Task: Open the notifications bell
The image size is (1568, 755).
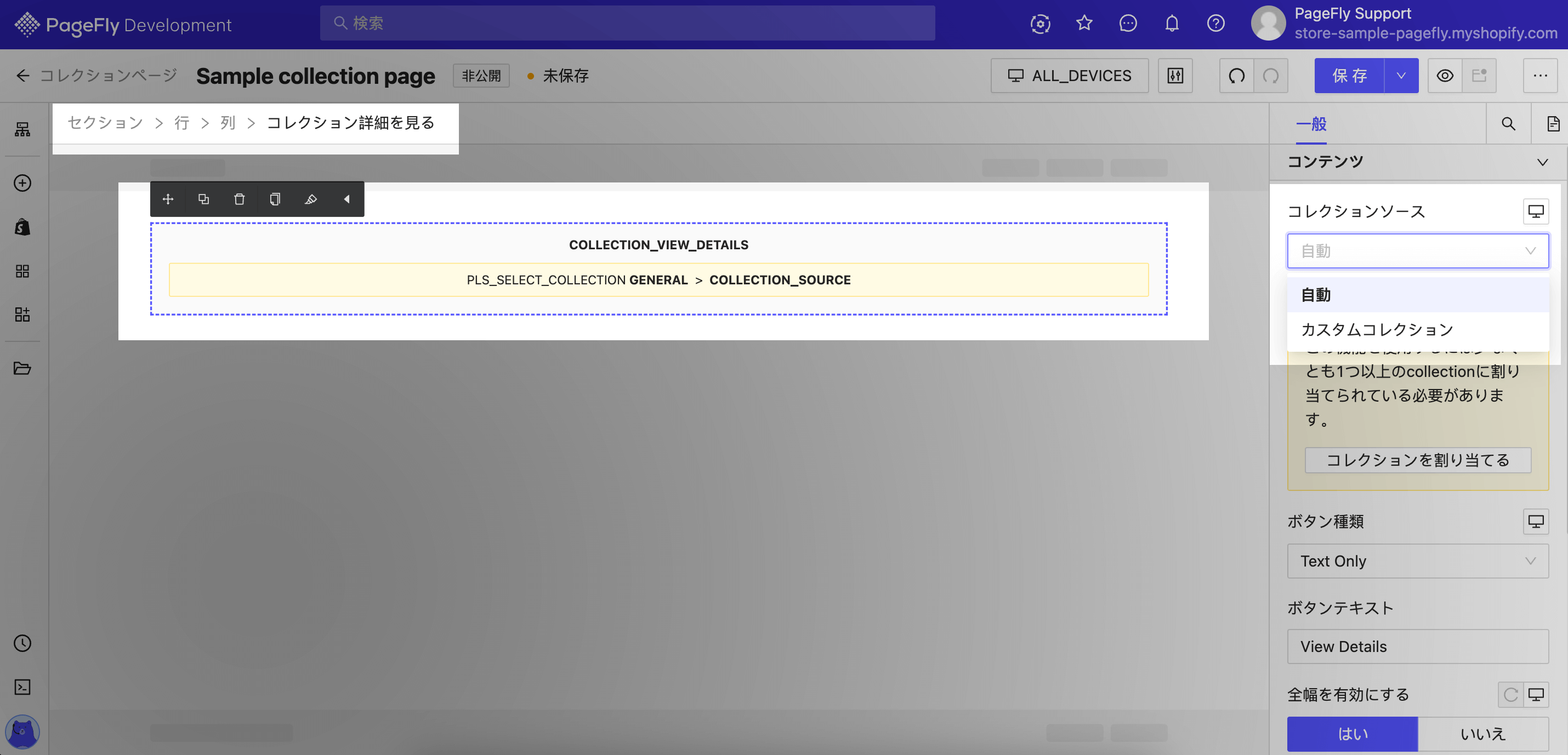Action: 1172,24
